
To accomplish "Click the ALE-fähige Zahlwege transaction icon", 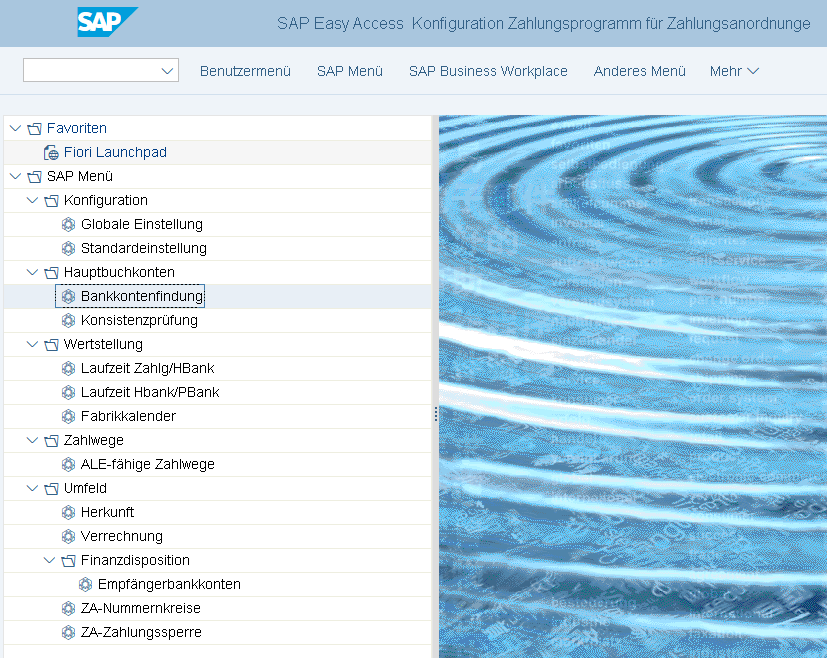I will tap(68, 465).
